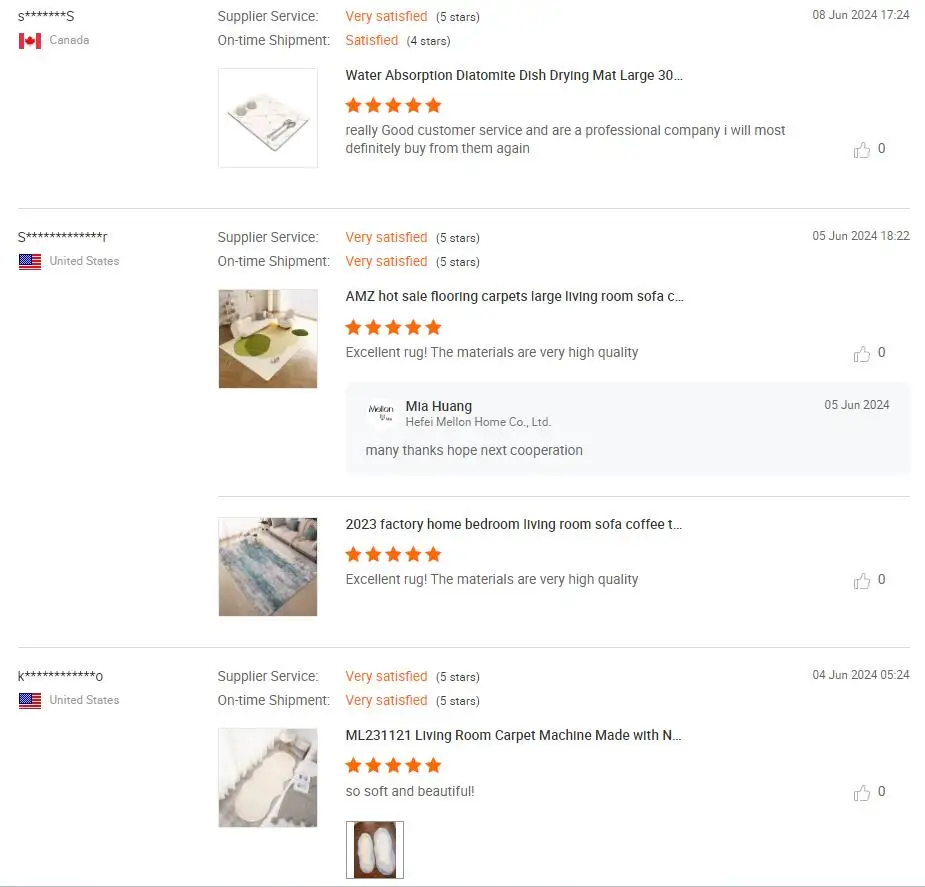Like the Diatomite Dish Drying Mat review
The height and width of the screenshot is (887, 925).
[x=862, y=150]
